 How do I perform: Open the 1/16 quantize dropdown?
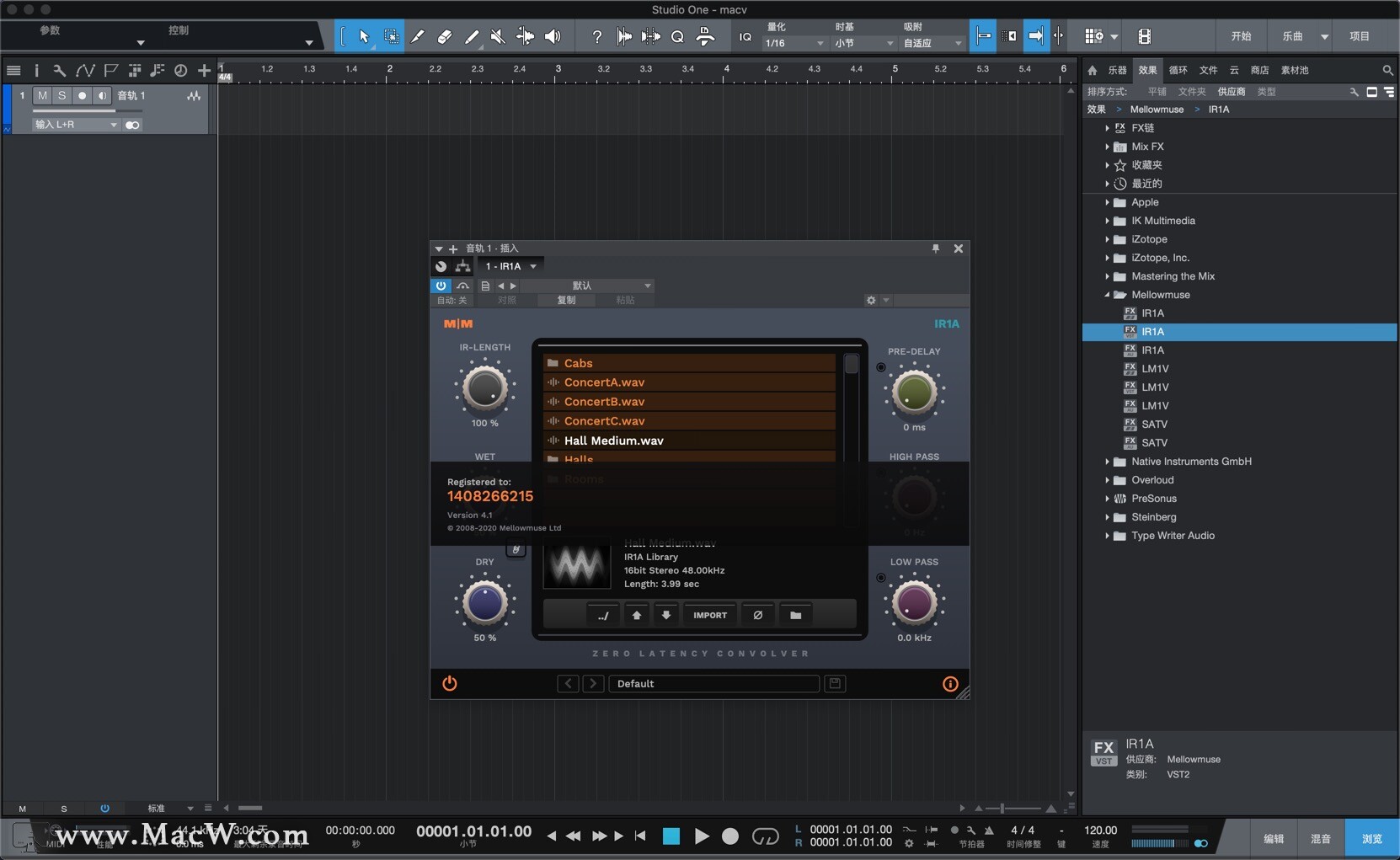[x=794, y=43]
